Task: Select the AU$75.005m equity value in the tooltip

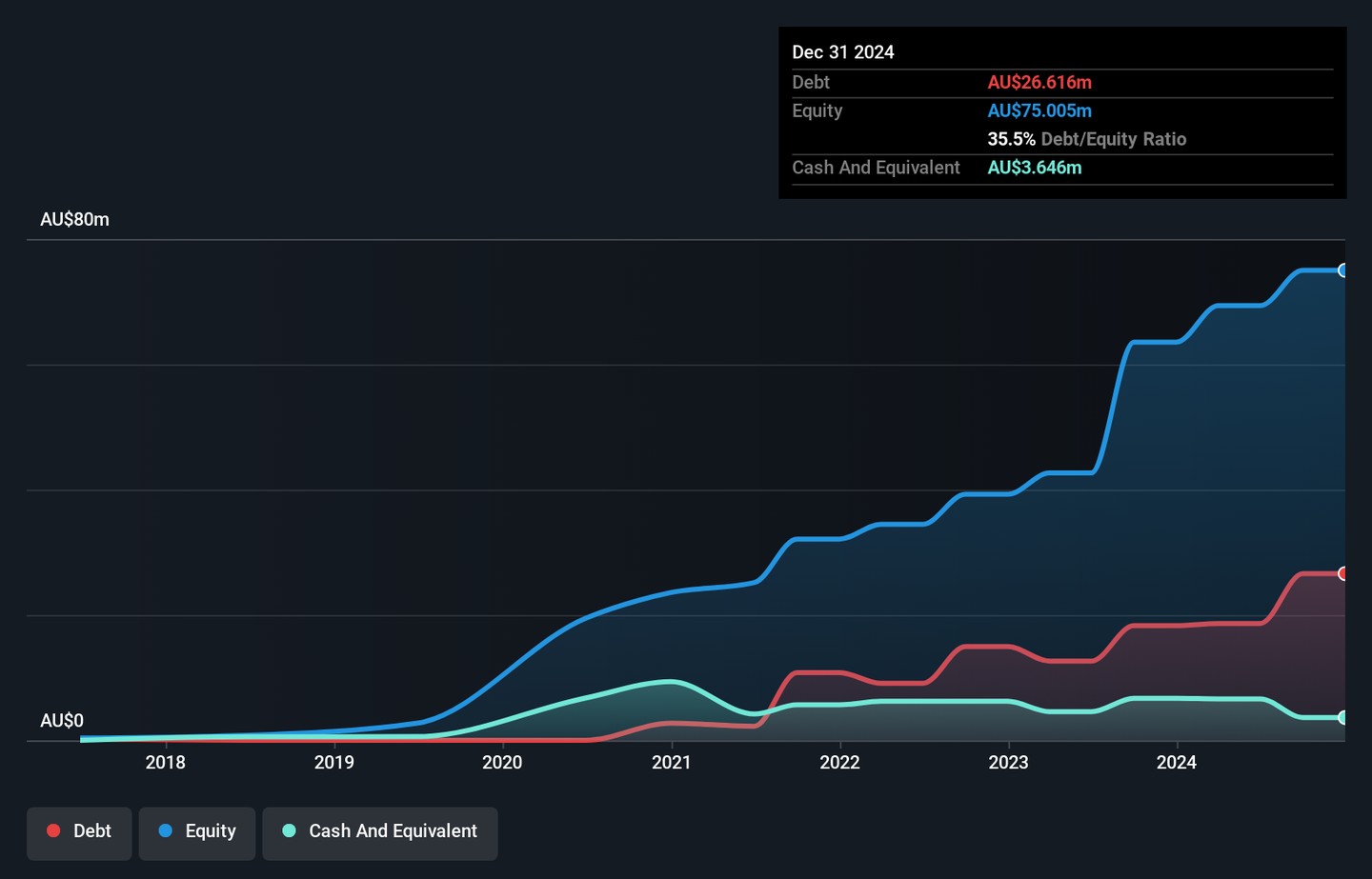Action: (1039, 111)
